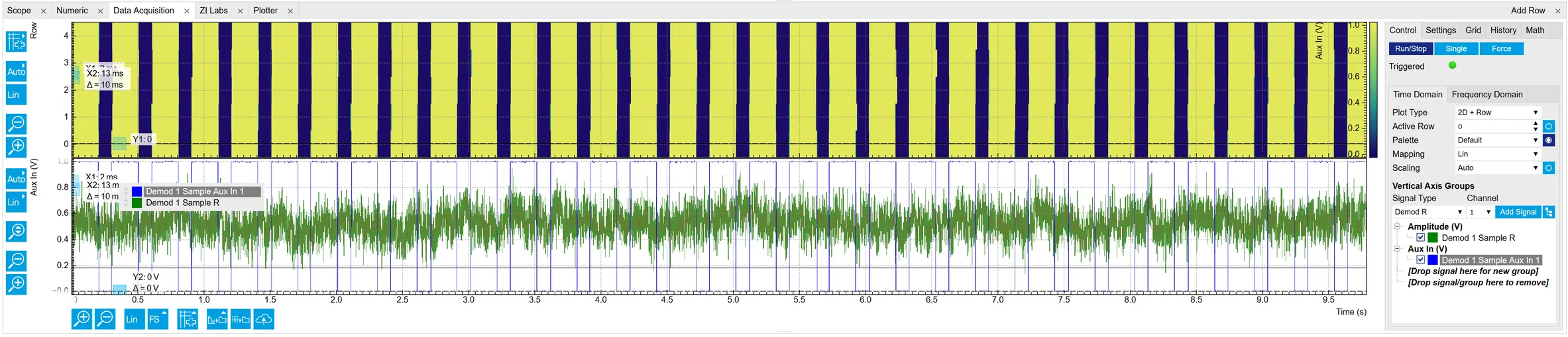1568x337 pixels.
Task: Click the Auto scale button for the Aux In axis
Action: [x=16, y=179]
